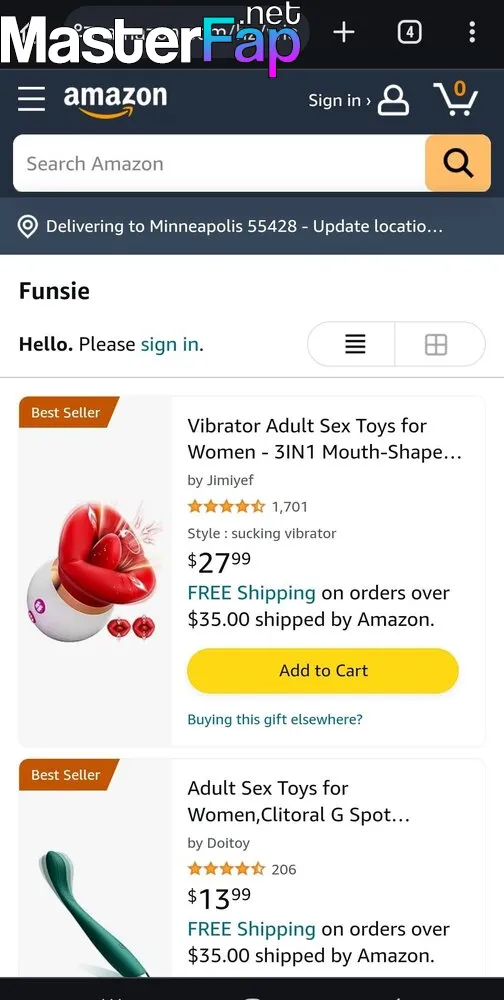Switch to grid view layout
Image resolution: width=504 pixels, height=1000 pixels.
click(x=437, y=344)
